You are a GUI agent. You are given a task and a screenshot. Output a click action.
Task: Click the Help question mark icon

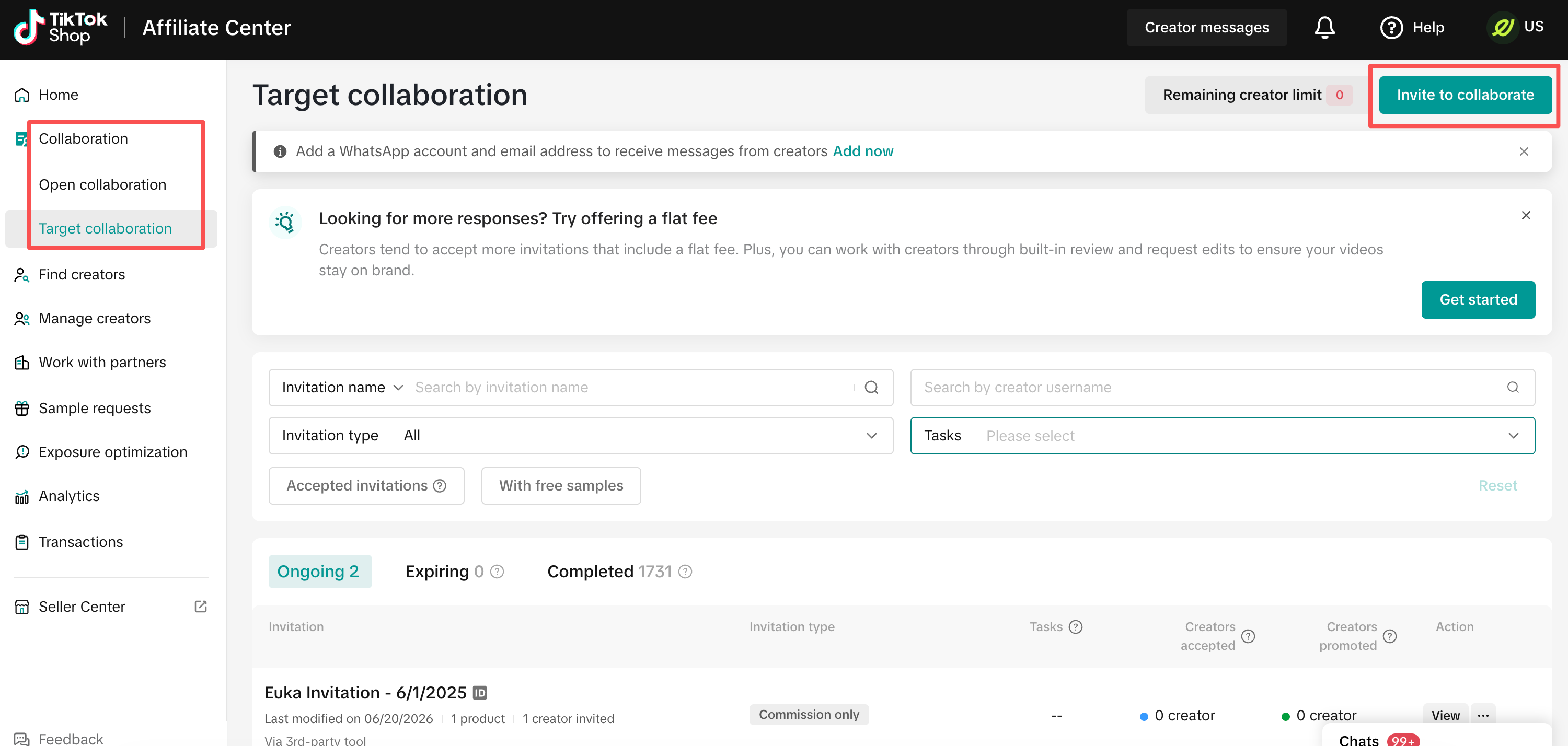pyautogui.click(x=1391, y=27)
